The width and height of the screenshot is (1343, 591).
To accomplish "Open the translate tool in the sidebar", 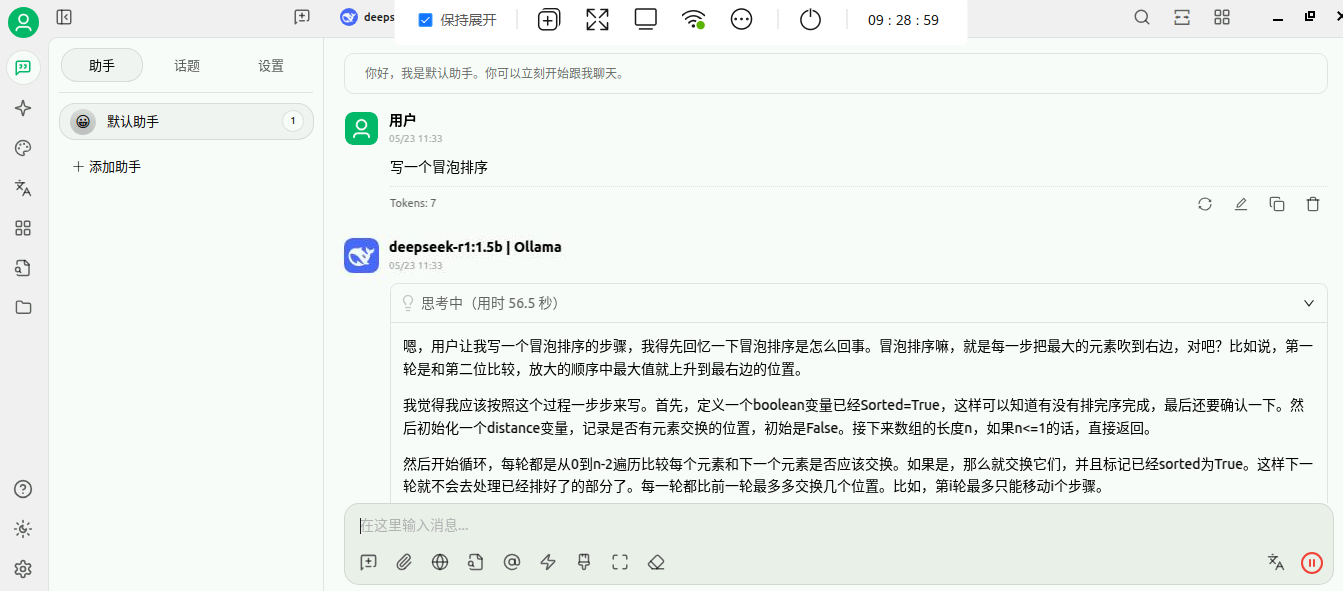I will 23,188.
